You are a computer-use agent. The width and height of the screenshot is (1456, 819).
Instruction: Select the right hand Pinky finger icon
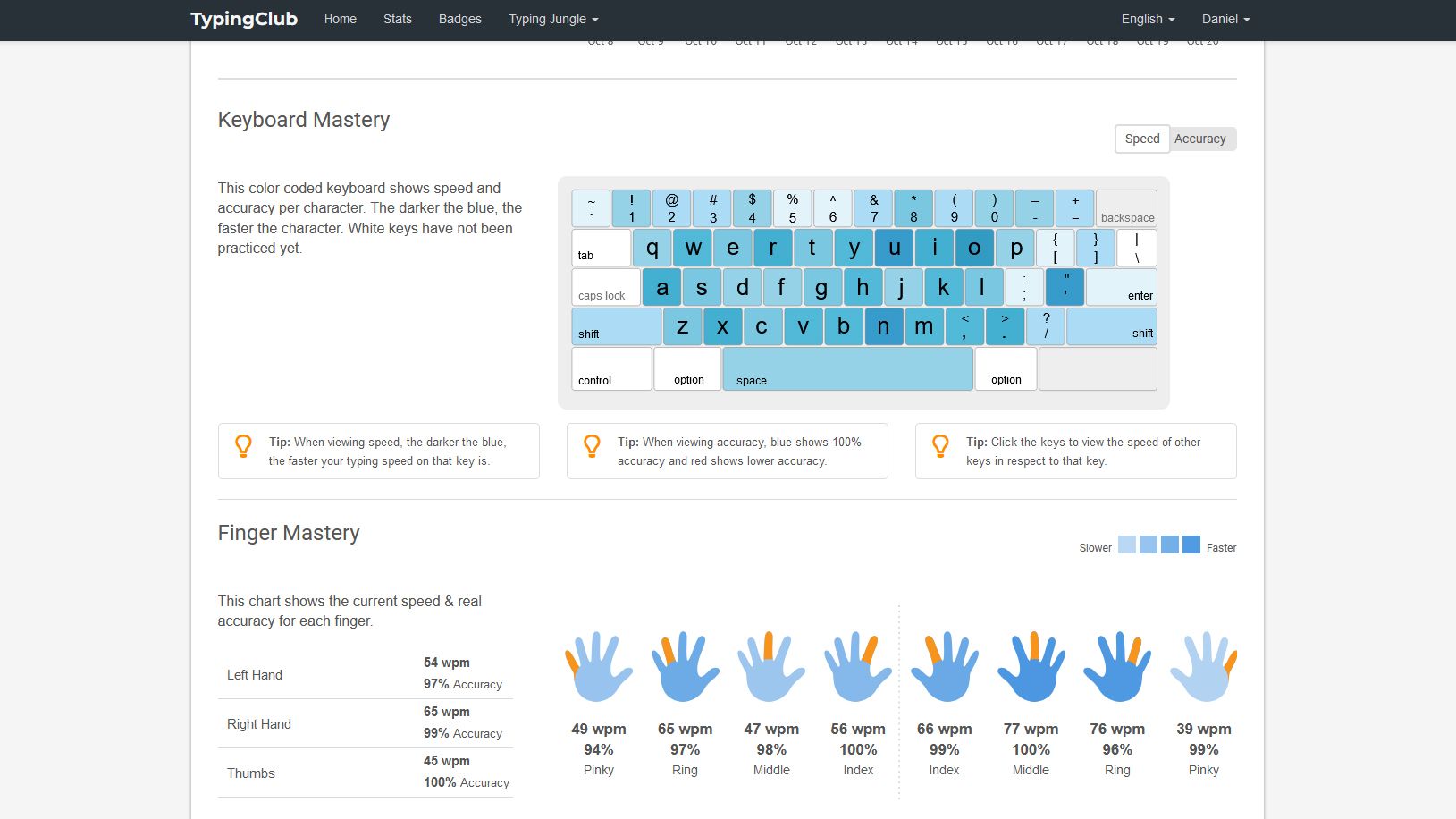(x=1203, y=667)
